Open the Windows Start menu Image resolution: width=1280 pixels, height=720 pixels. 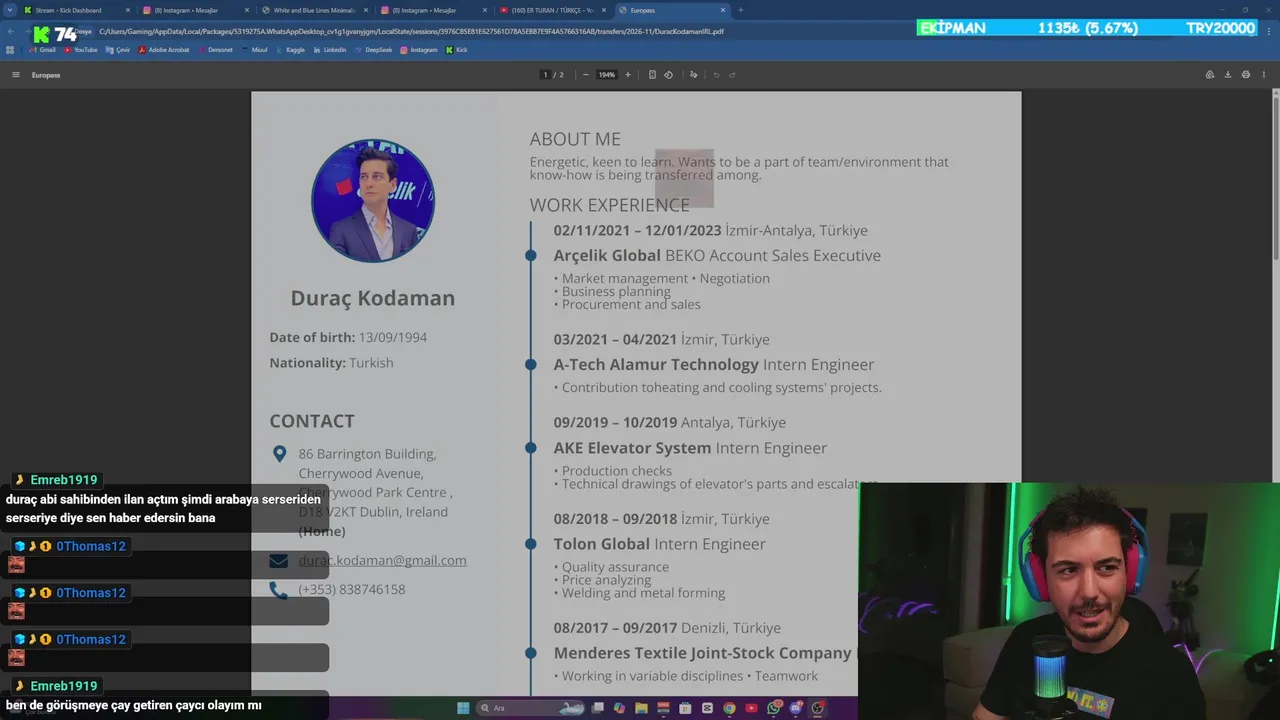(463, 708)
